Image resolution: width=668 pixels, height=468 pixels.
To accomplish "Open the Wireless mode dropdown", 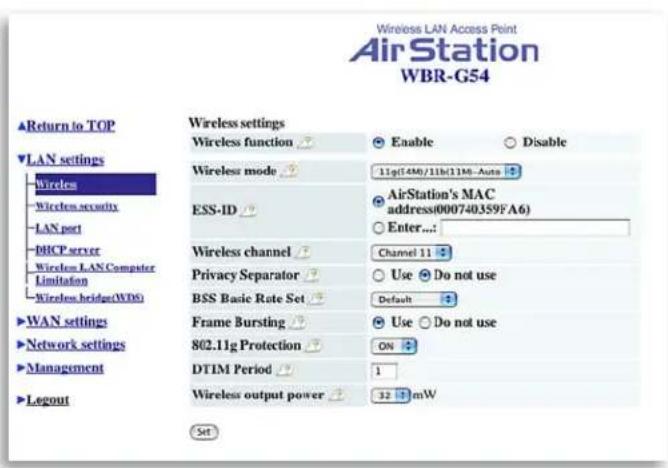I will (446, 172).
